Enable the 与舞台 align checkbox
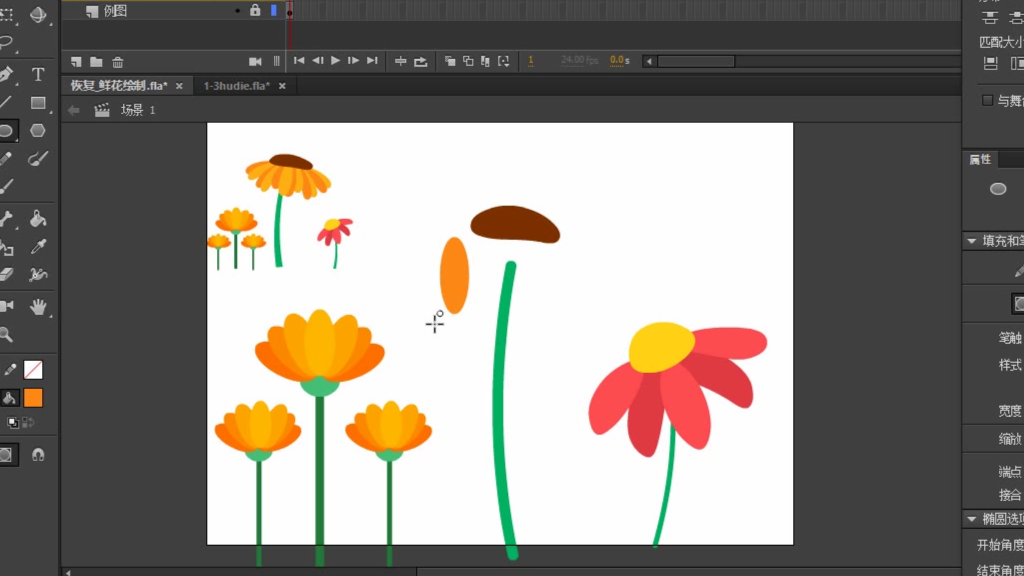 (x=988, y=100)
